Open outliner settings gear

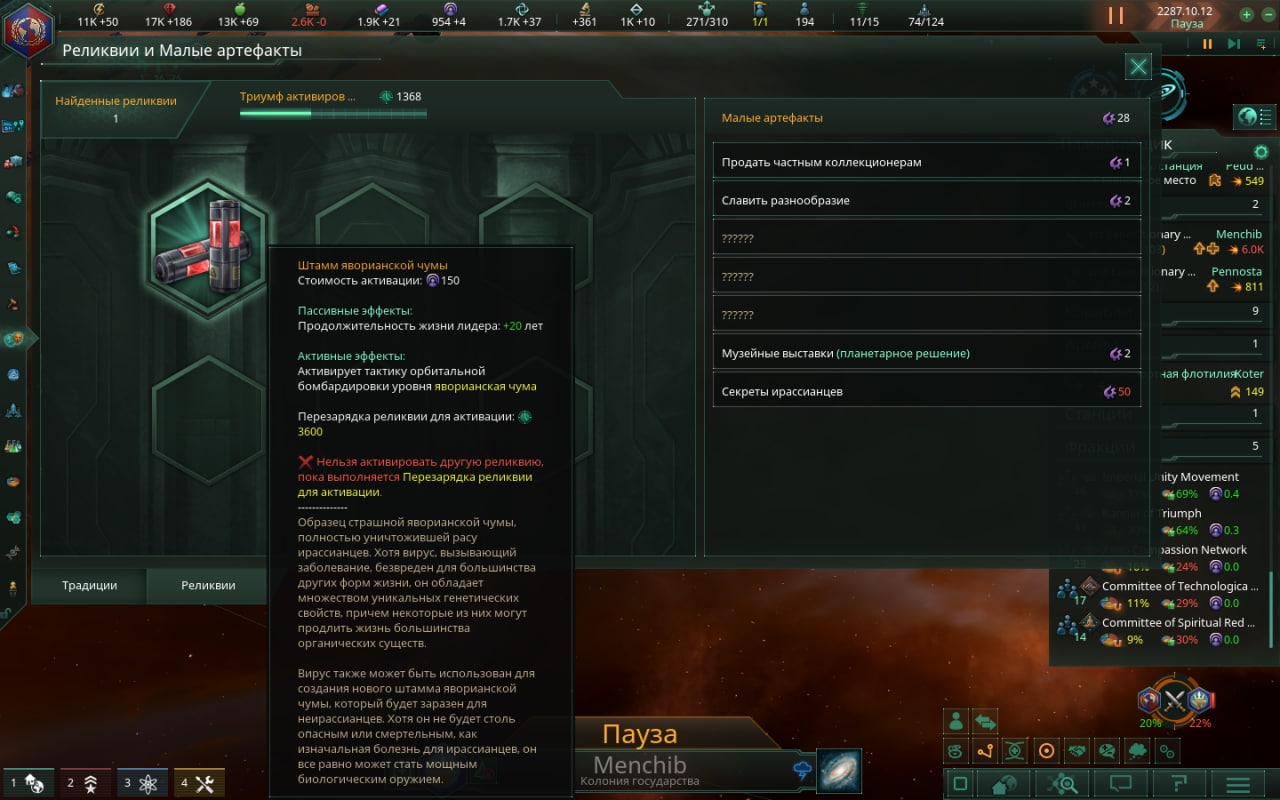coord(1261,152)
